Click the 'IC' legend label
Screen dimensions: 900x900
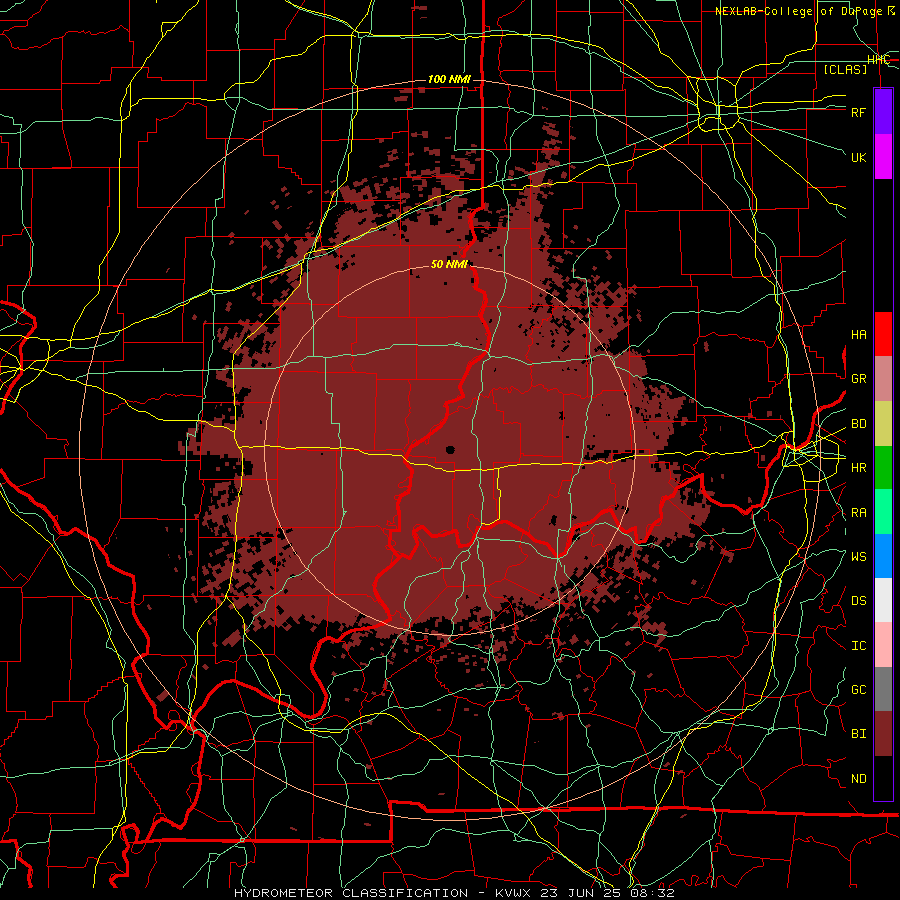click(x=858, y=646)
